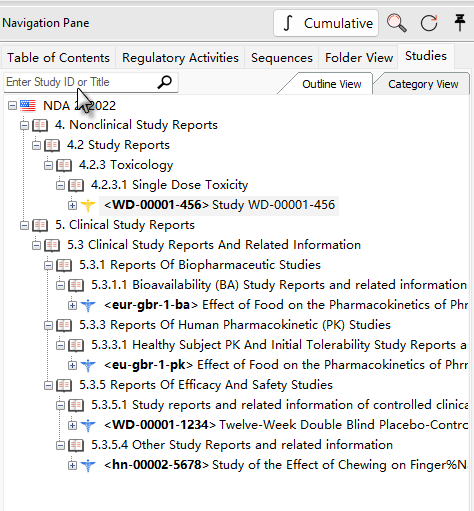
Task: Collapse 5.3.1 Reports Of Biopharmaceutic Studies
Action: pyautogui.click(x=48, y=266)
